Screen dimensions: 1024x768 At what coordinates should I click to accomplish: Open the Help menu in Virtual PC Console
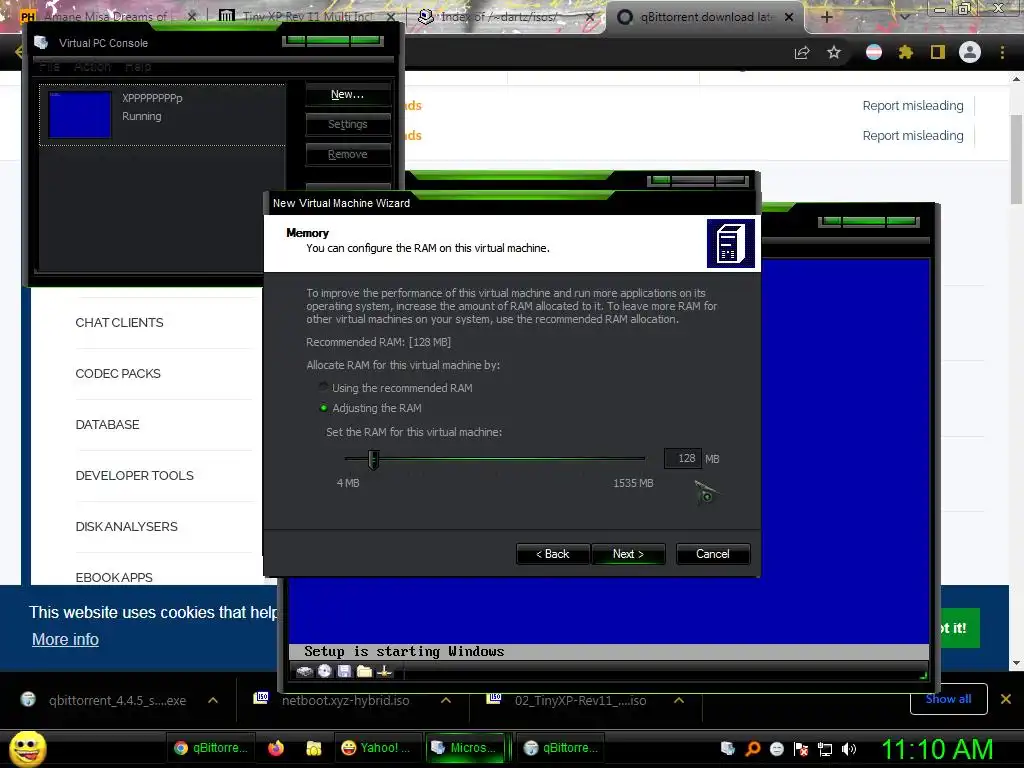click(x=138, y=67)
